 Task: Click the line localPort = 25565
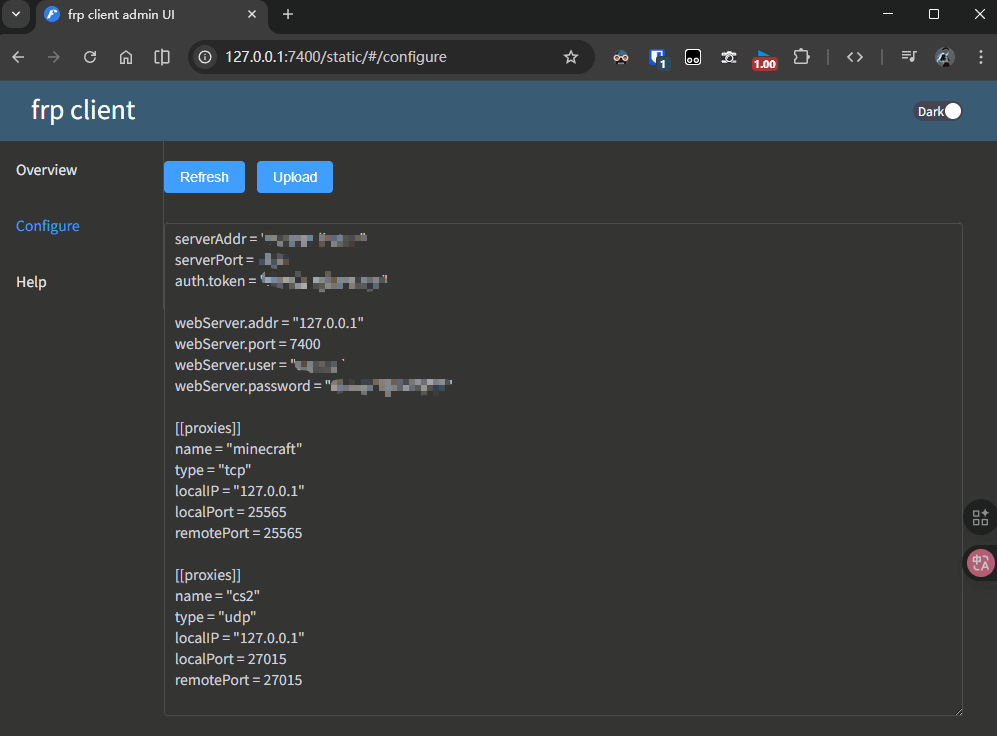point(231,512)
